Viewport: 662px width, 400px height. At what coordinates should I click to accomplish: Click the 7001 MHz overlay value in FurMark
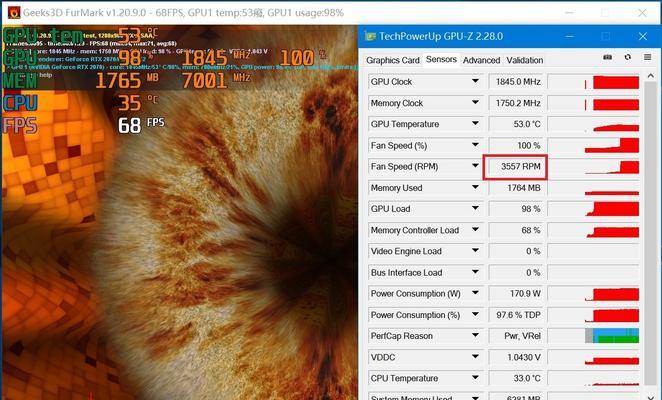point(216,80)
